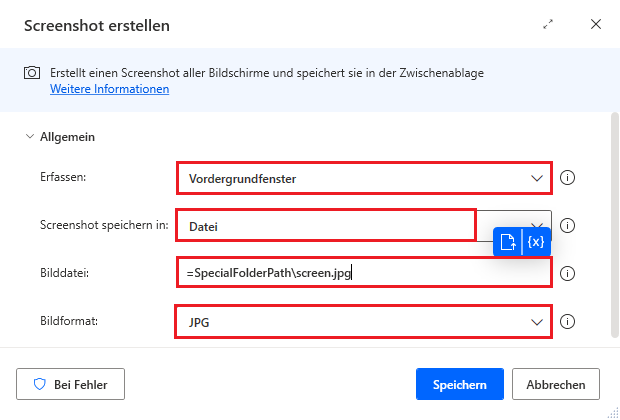
Task: Open the Weitere Informationen link
Action: [x=110, y=89]
